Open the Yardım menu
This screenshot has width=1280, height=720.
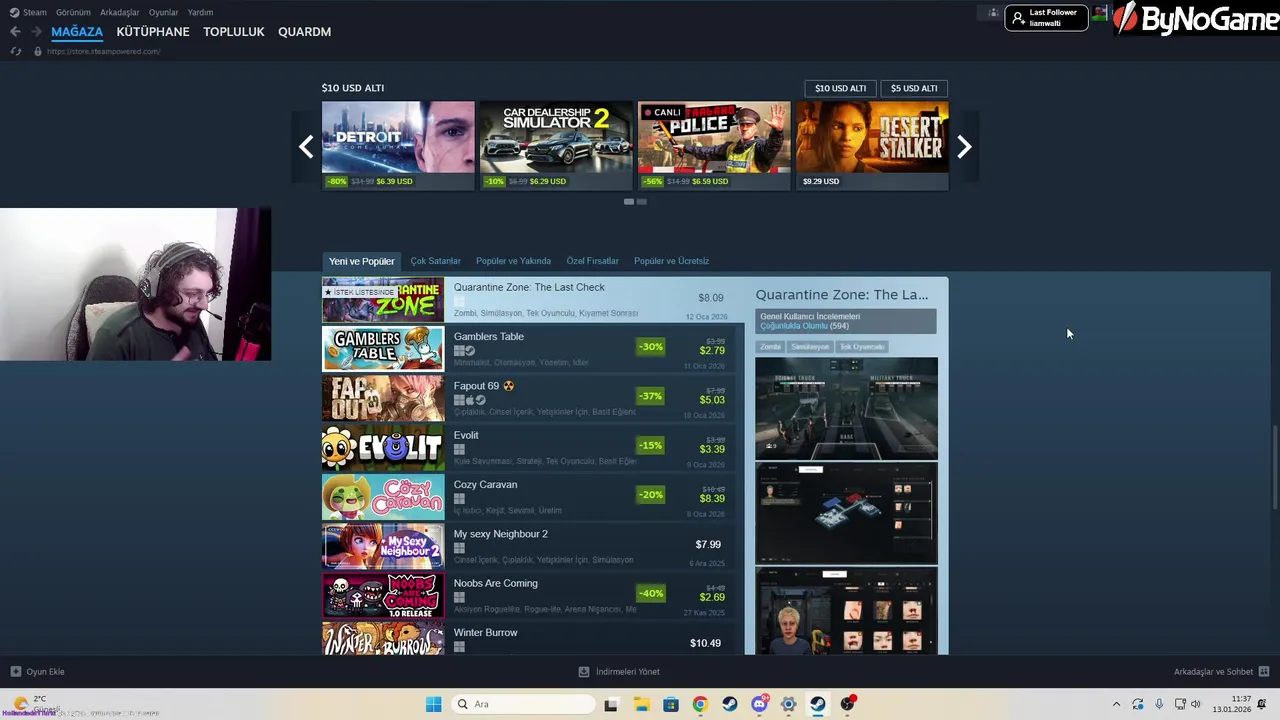coord(201,12)
